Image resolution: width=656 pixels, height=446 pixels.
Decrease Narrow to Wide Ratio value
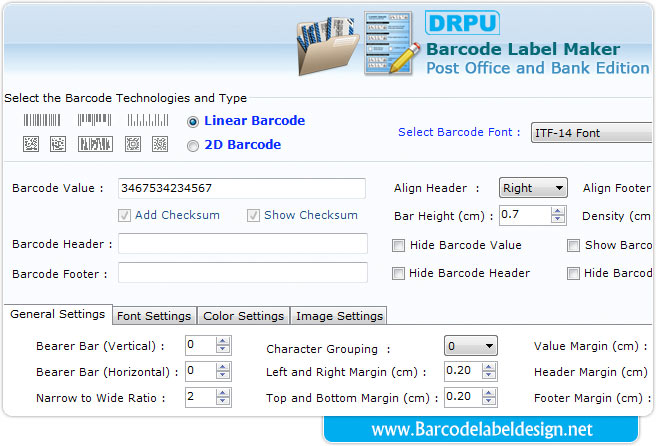tap(223, 401)
